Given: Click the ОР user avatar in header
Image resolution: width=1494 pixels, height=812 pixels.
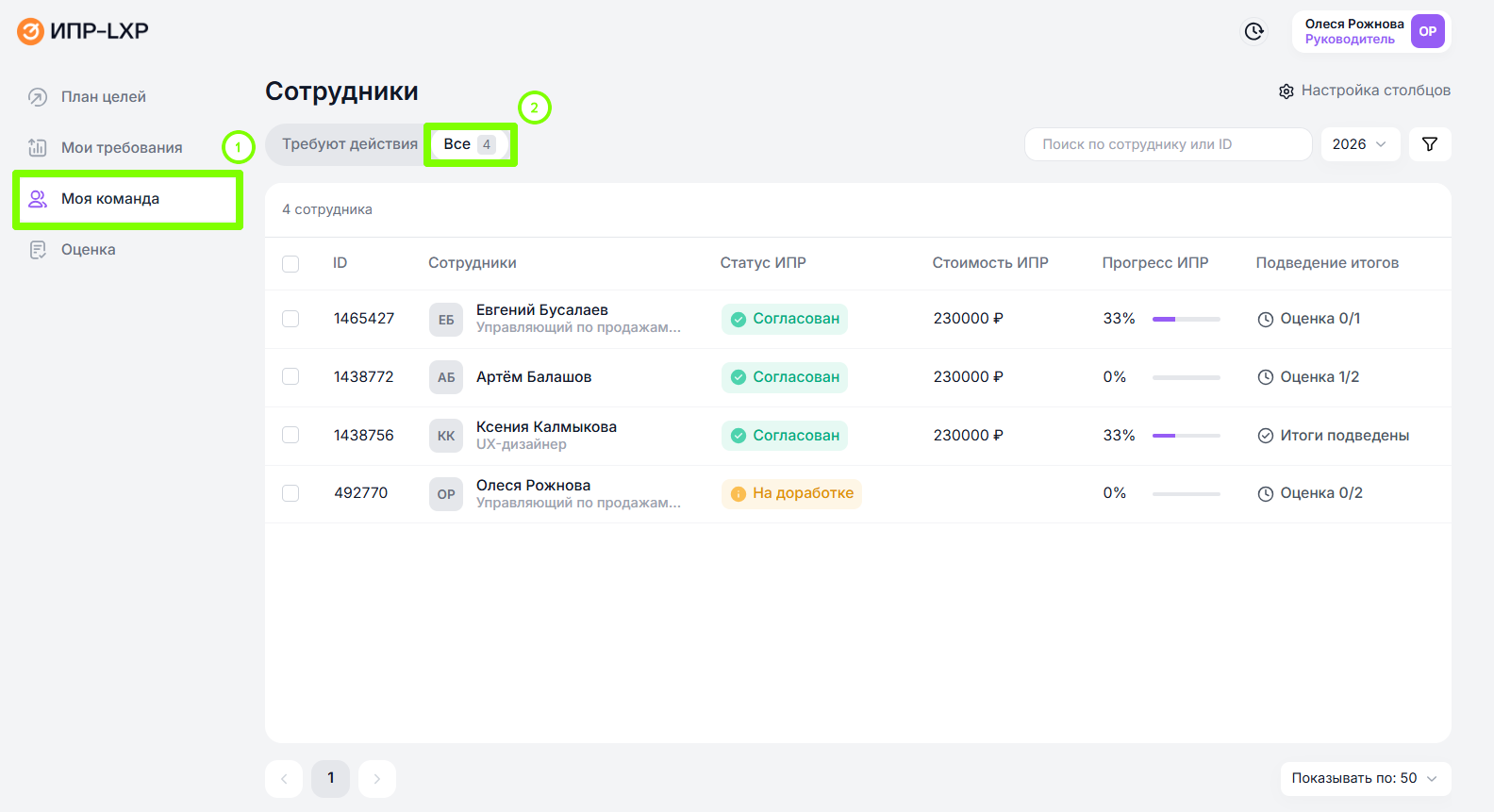Looking at the screenshot, I should (1427, 31).
